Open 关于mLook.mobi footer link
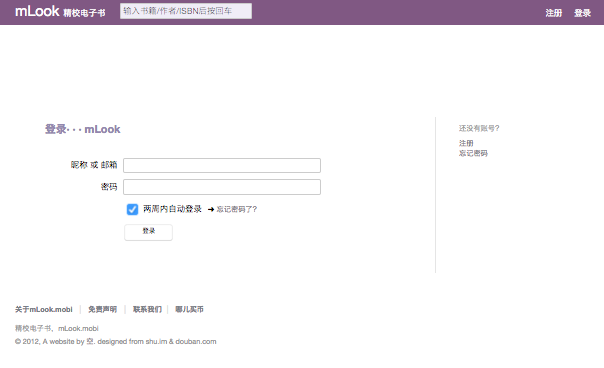 click(x=44, y=309)
